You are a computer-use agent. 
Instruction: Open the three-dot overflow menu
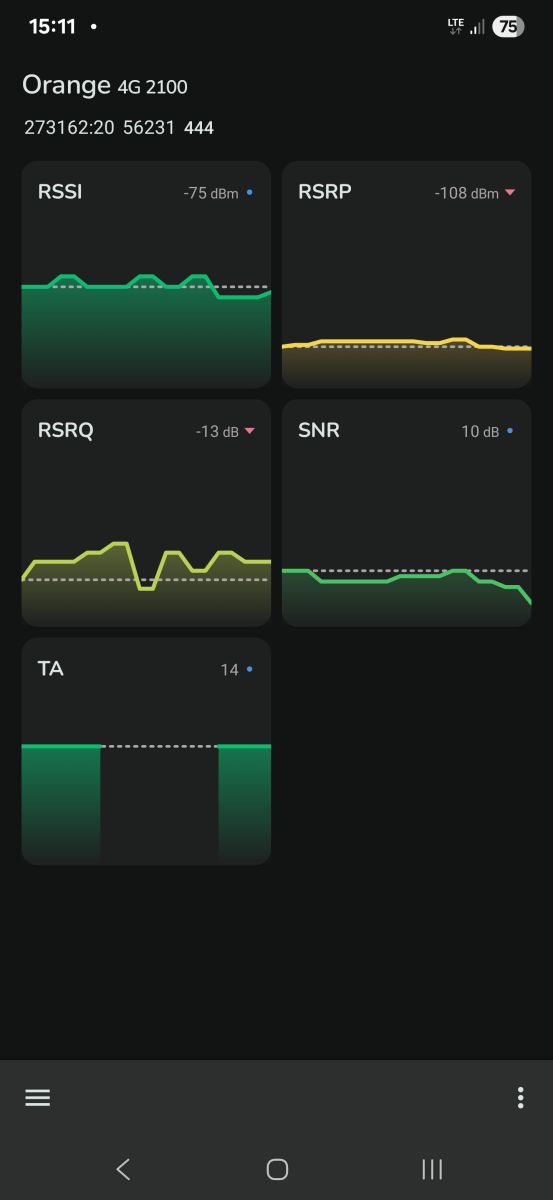[520, 1097]
